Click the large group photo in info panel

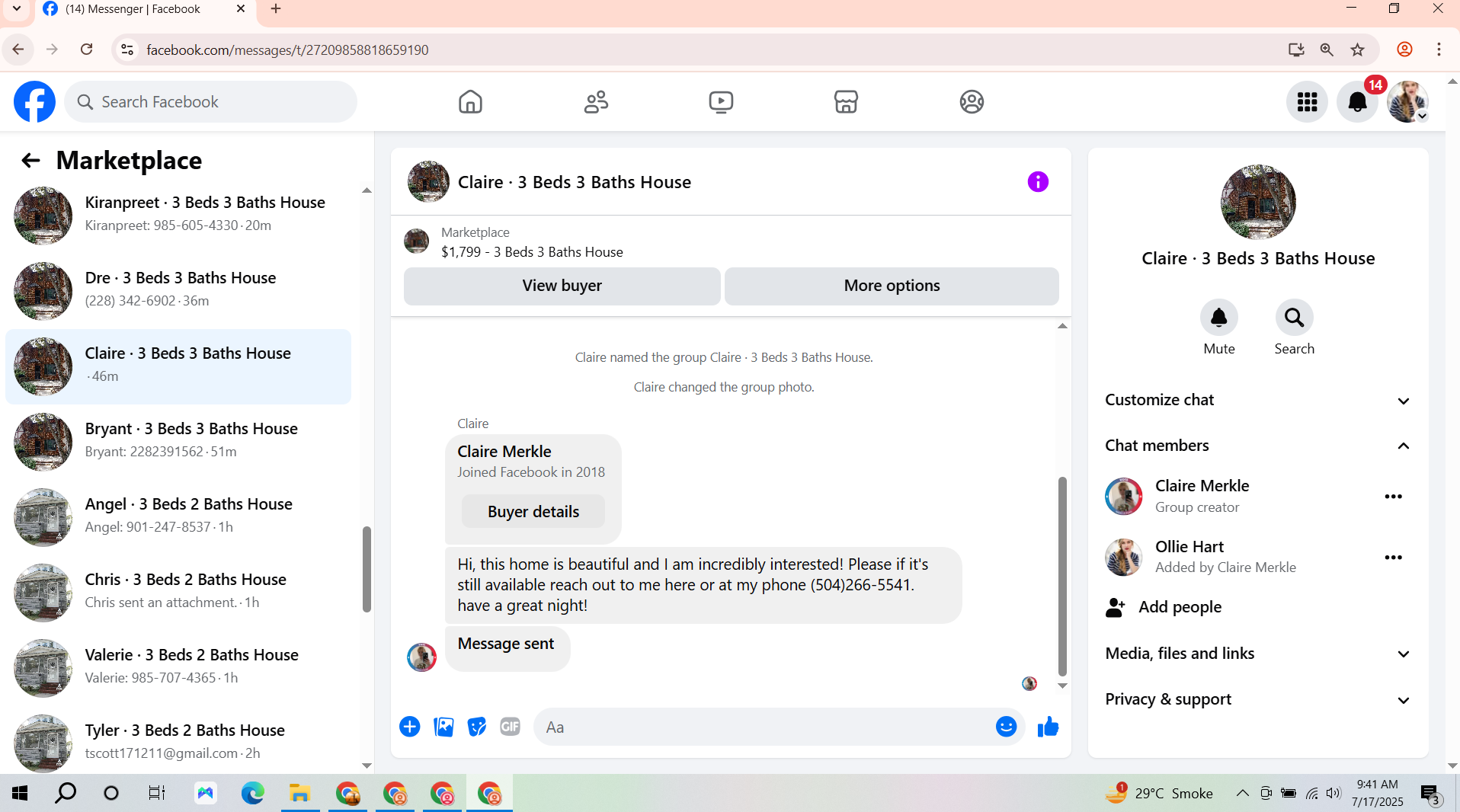point(1258,203)
